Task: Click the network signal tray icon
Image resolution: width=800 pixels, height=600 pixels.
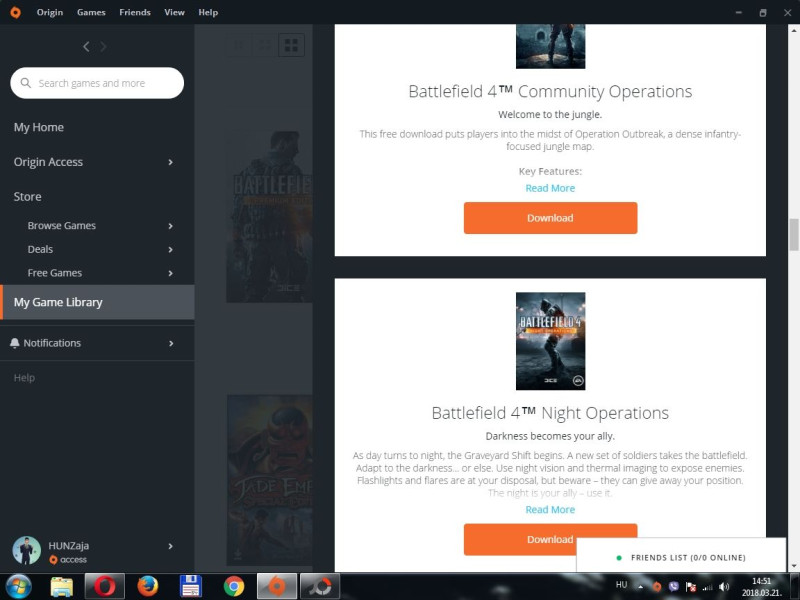Action: 707,587
